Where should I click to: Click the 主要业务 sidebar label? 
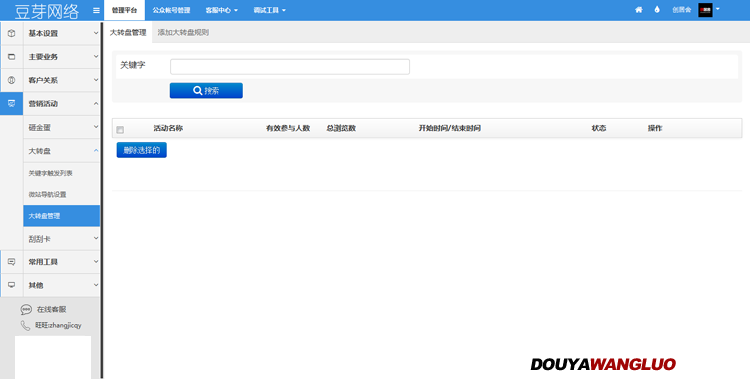click(43, 56)
